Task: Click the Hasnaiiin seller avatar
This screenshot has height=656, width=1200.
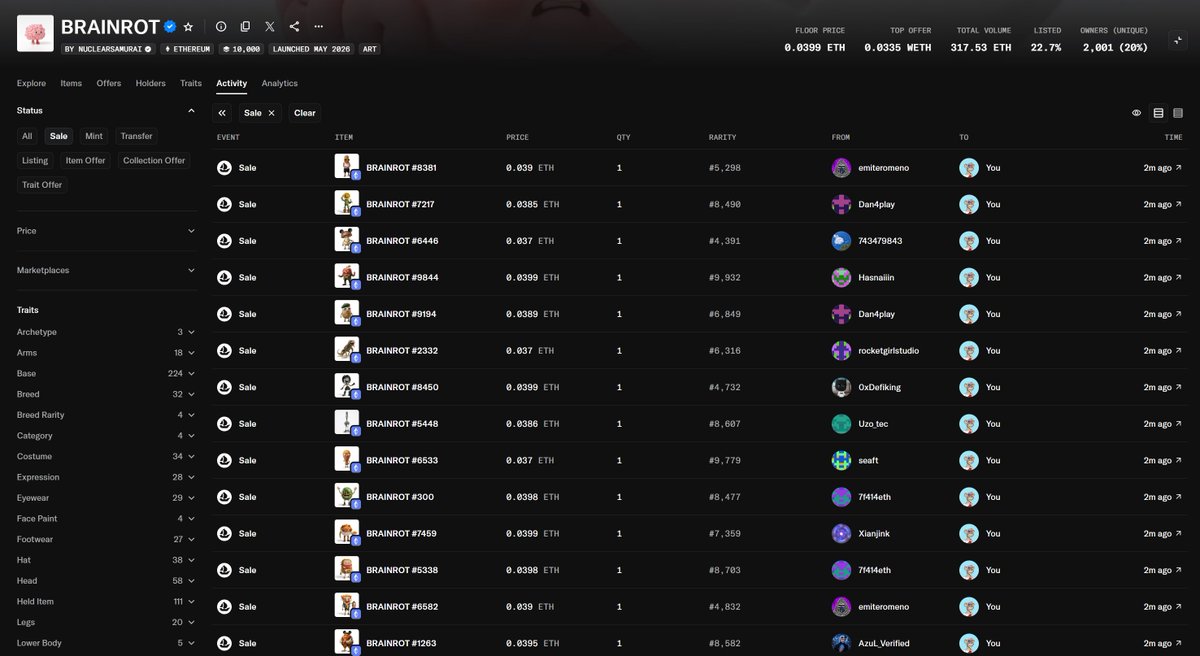Action: tap(841, 278)
